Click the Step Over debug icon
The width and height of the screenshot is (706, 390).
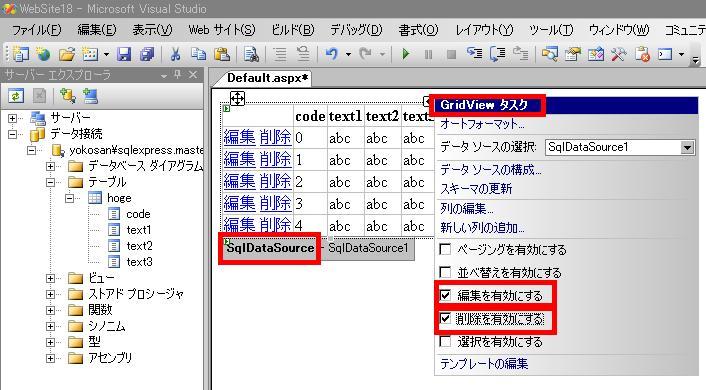(498, 54)
